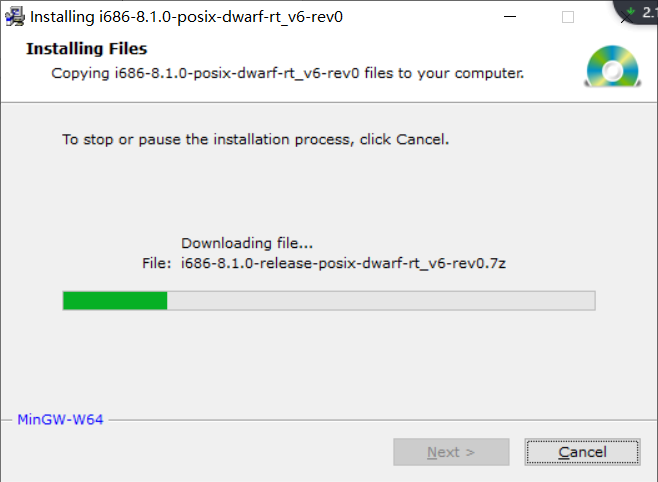Image resolution: width=658 pixels, height=482 pixels.
Task: Click the green download arrow badge icon
Action: [x=630, y=11]
